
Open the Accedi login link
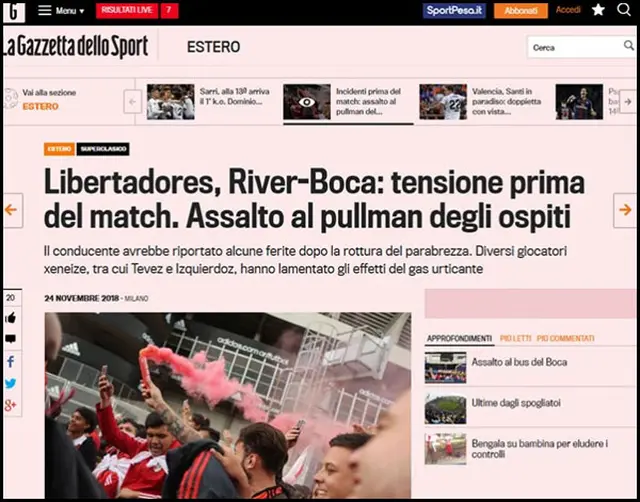coord(568,10)
